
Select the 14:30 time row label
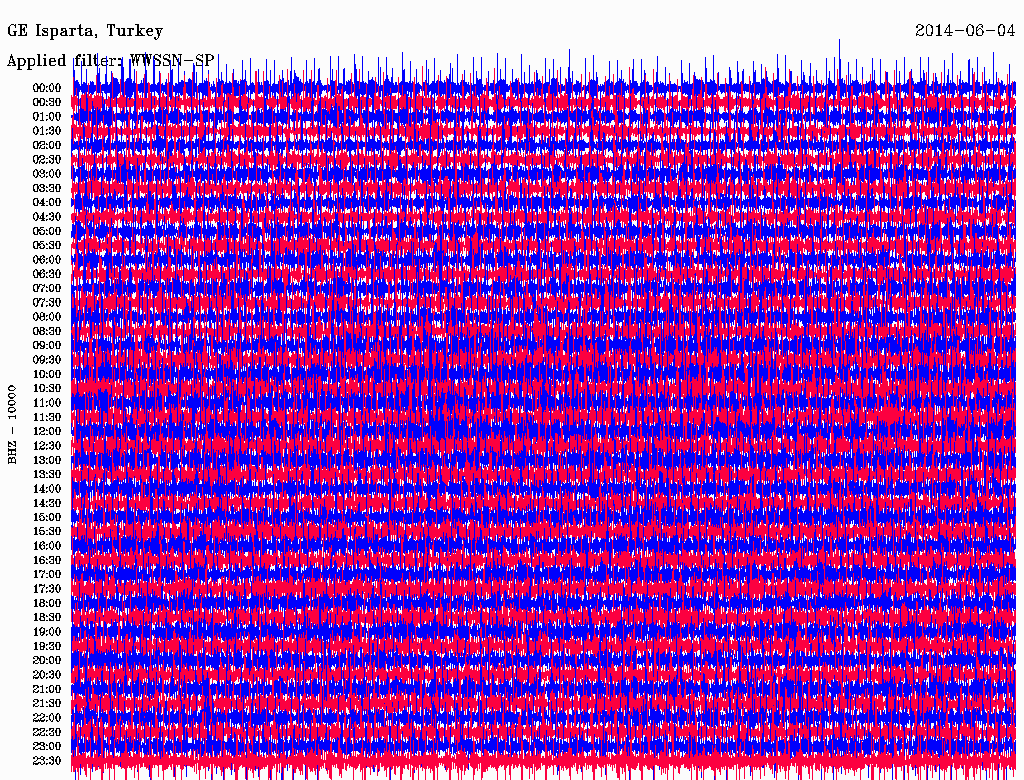(47, 503)
